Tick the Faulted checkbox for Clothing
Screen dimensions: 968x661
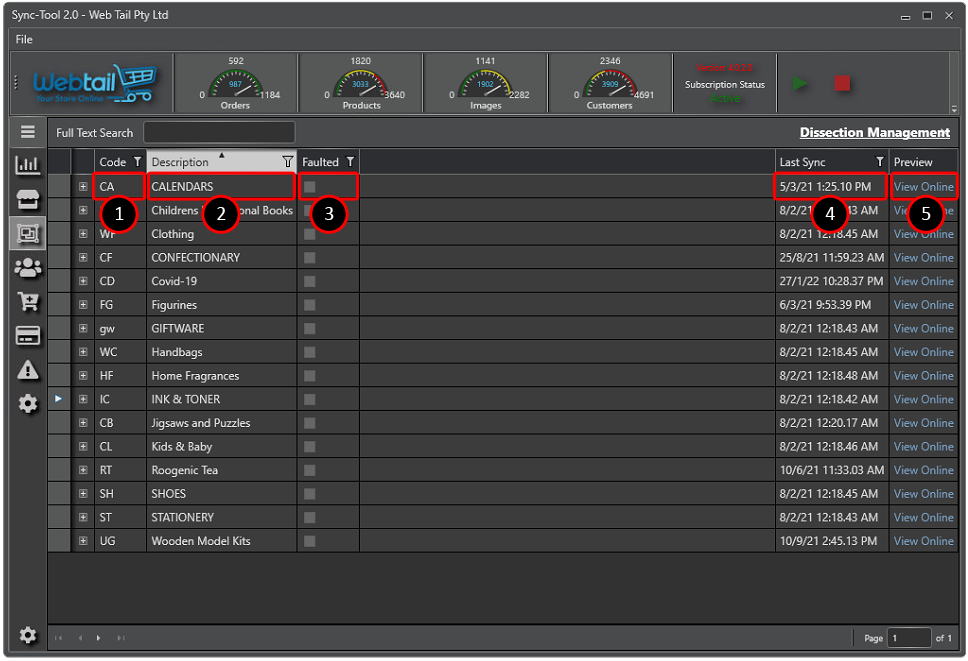tap(310, 234)
